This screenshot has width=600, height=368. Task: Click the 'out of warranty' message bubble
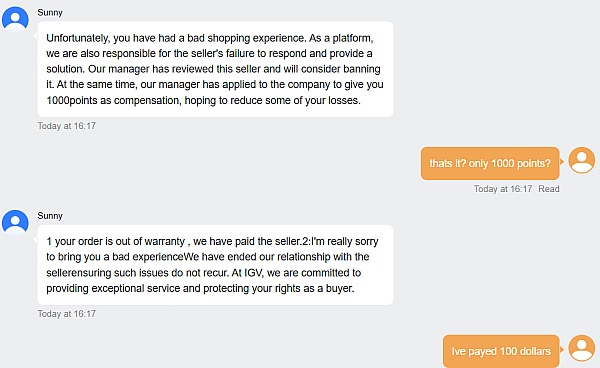[x=215, y=265]
